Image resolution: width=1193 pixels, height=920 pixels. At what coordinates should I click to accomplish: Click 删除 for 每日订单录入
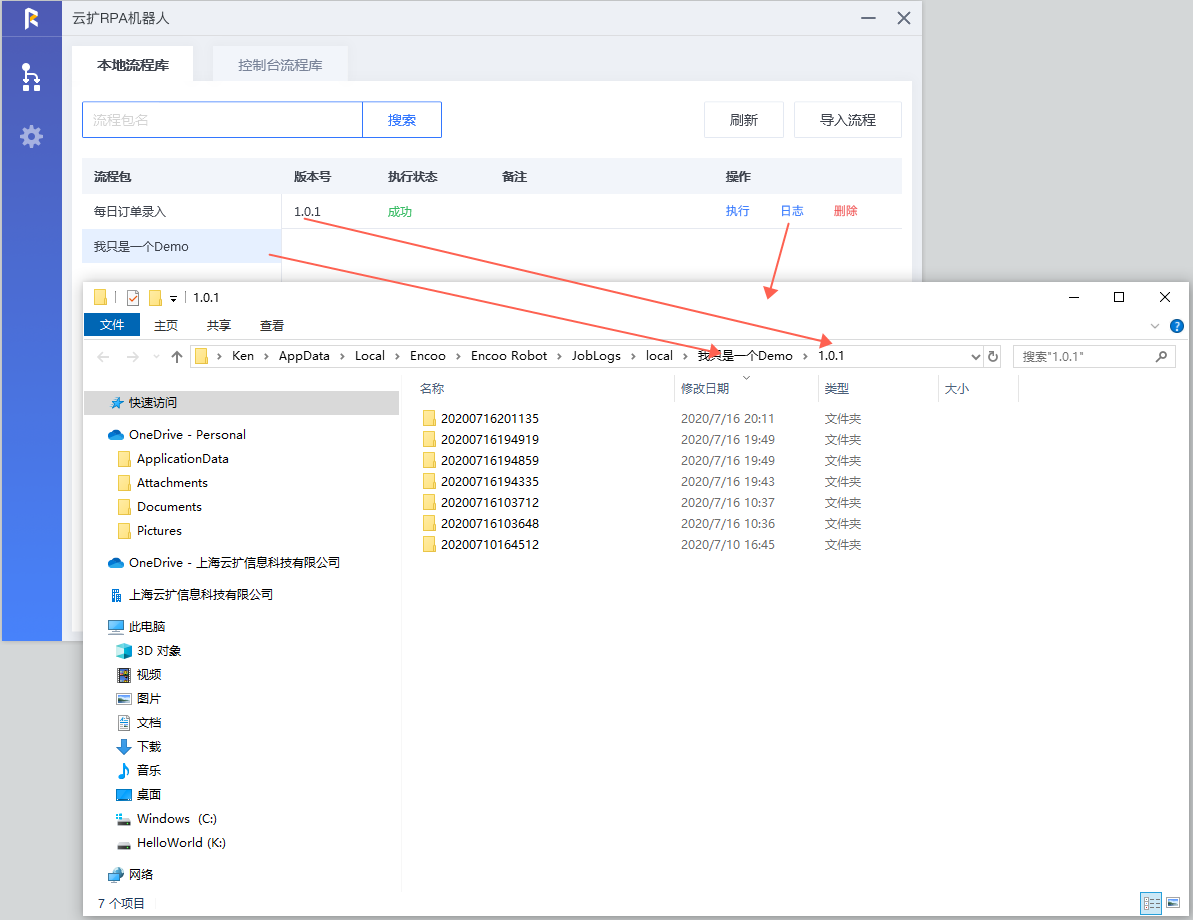click(x=845, y=211)
